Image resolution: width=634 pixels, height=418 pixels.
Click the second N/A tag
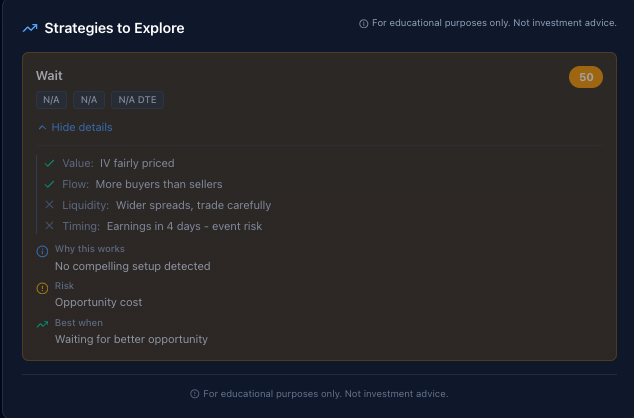89,100
